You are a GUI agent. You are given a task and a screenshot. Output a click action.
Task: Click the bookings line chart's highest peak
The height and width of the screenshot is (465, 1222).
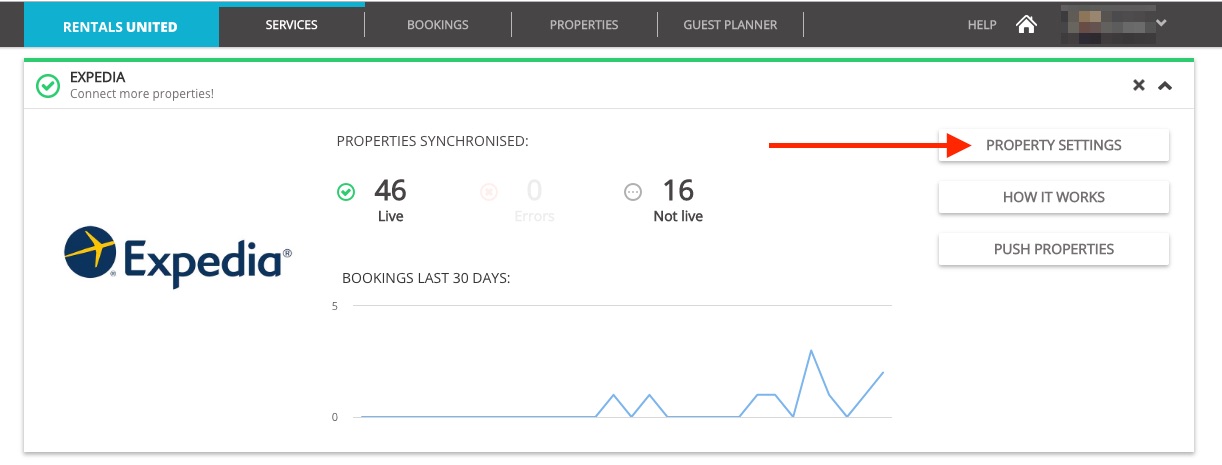811,351
